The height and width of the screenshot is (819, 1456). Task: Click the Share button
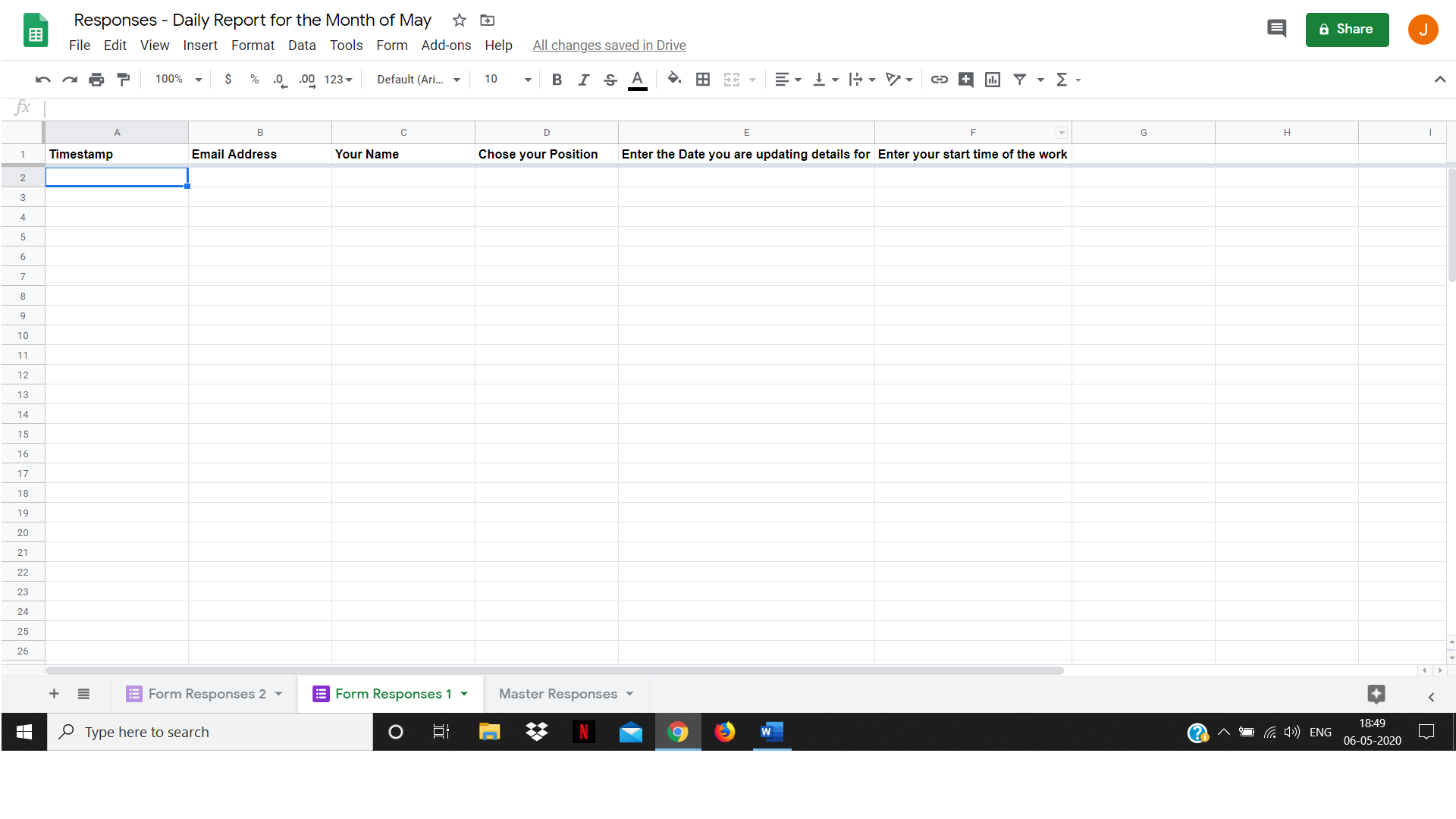(1347, 29)
